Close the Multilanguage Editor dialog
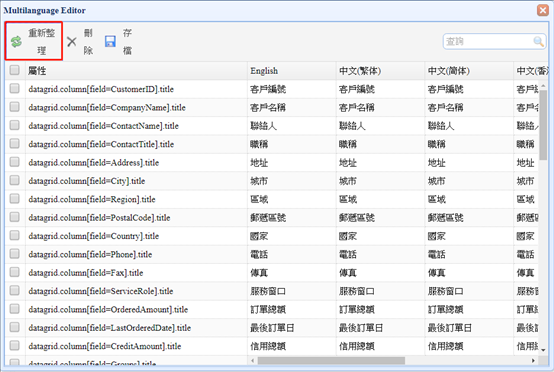Screen dimensions: 554x372 tap(543, 10)
